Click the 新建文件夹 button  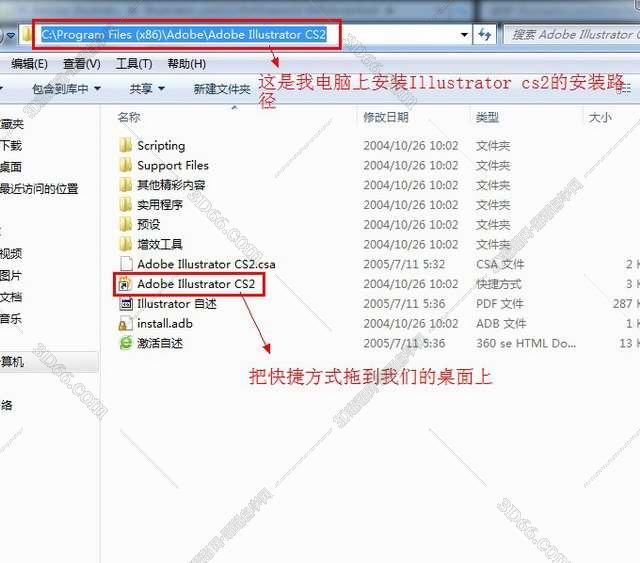tap(222, 89)
